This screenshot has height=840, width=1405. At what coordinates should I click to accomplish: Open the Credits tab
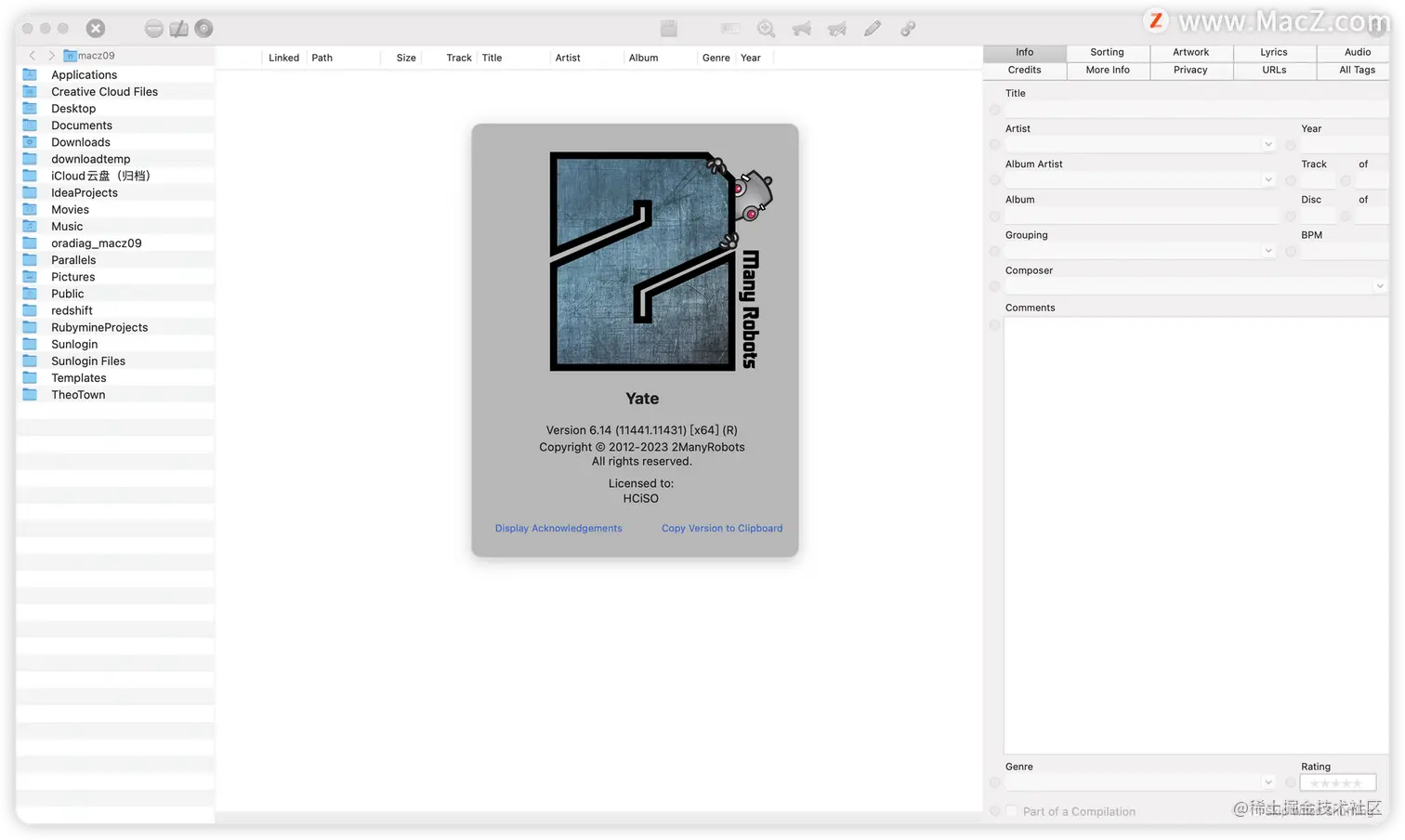click(1025, 70)
